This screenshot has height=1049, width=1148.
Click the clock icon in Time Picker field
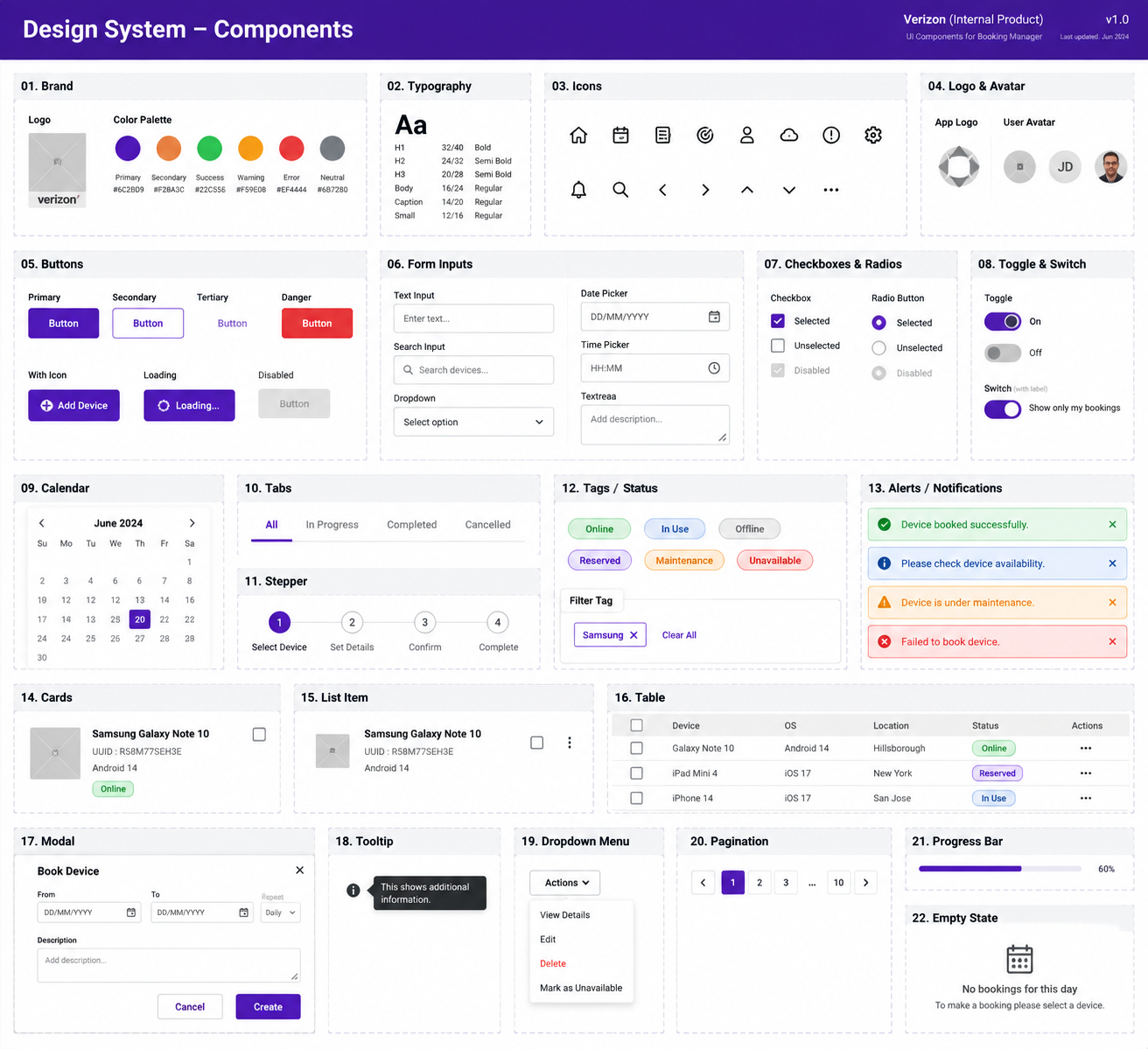tap(714, 368)
